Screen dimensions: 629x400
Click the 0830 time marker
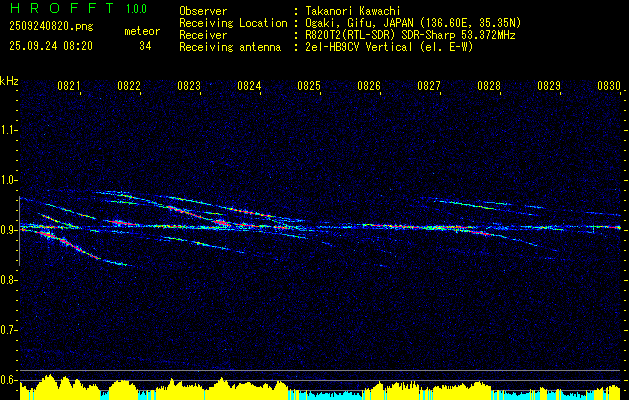609,86
